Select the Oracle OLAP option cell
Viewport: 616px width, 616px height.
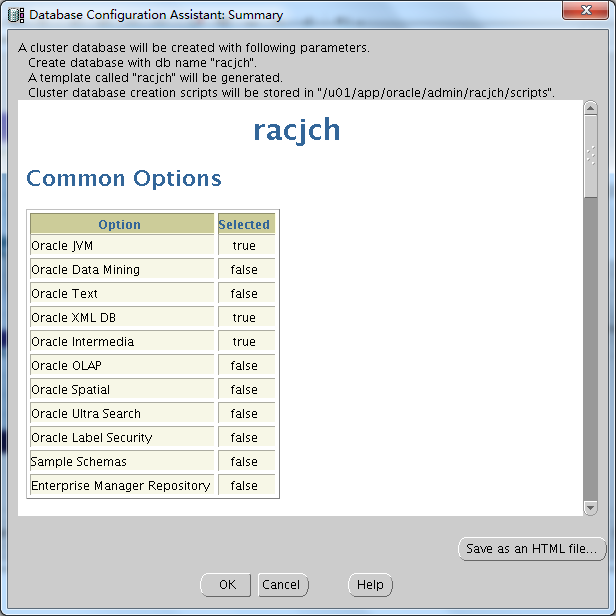(x=122, y=366)
